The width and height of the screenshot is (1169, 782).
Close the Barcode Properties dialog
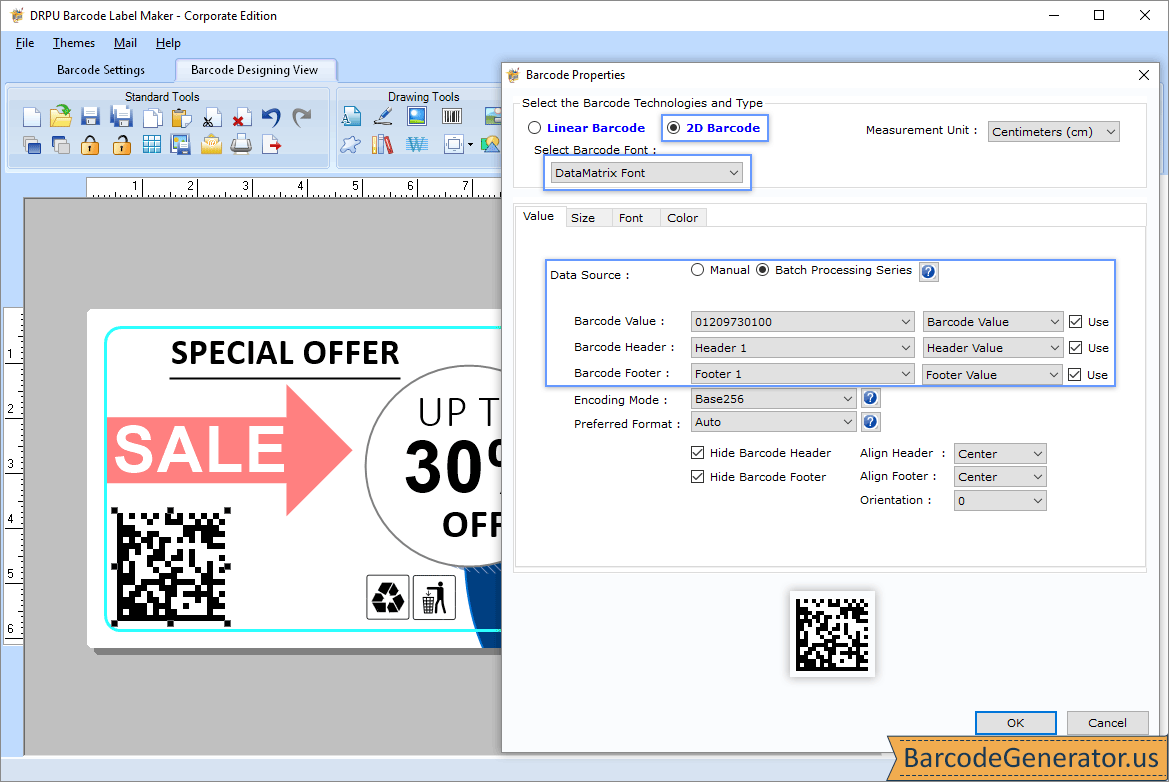[1144, 75]
